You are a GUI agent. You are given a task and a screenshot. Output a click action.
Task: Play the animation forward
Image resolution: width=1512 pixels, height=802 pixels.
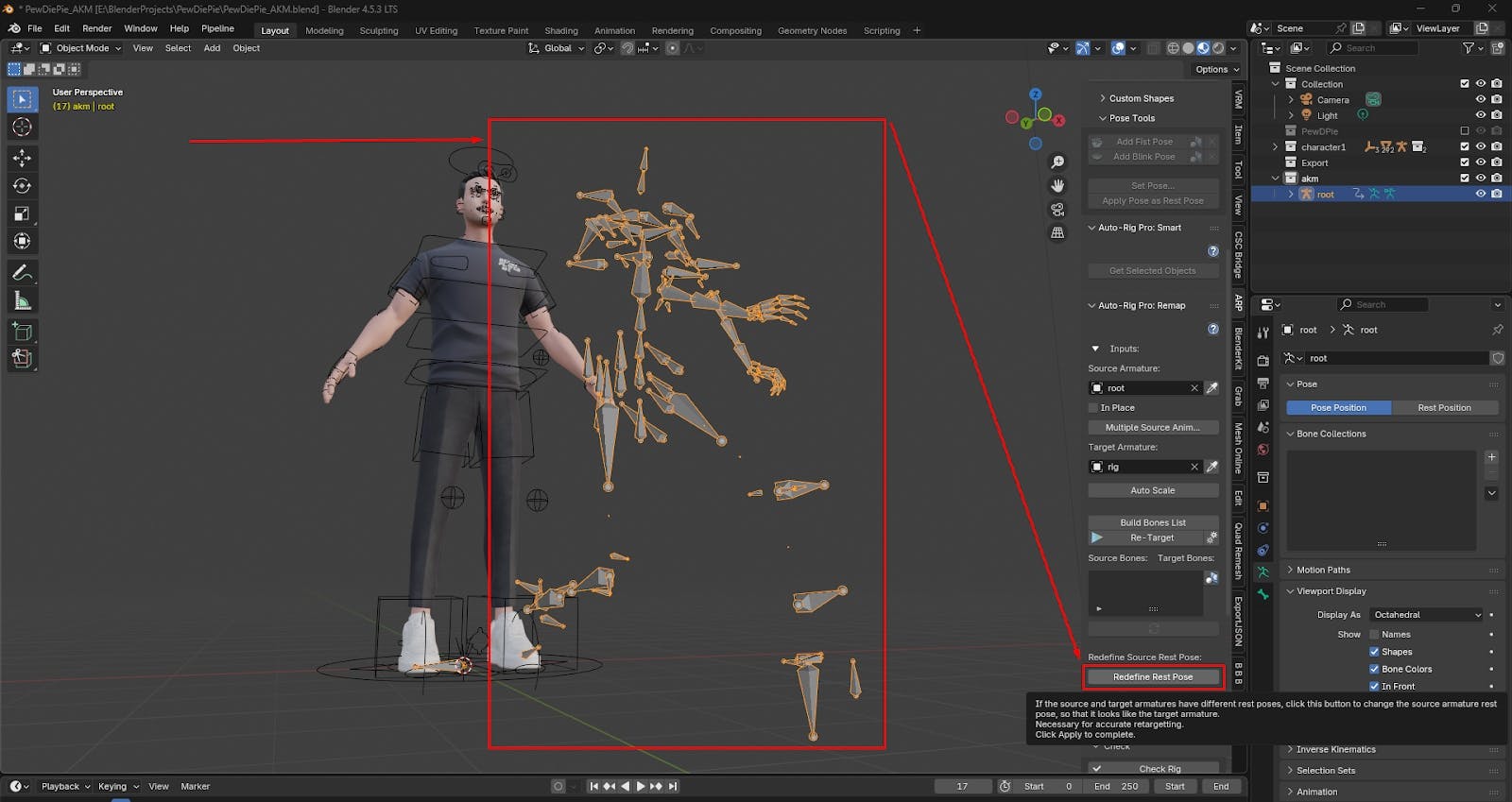pos(641,786)
